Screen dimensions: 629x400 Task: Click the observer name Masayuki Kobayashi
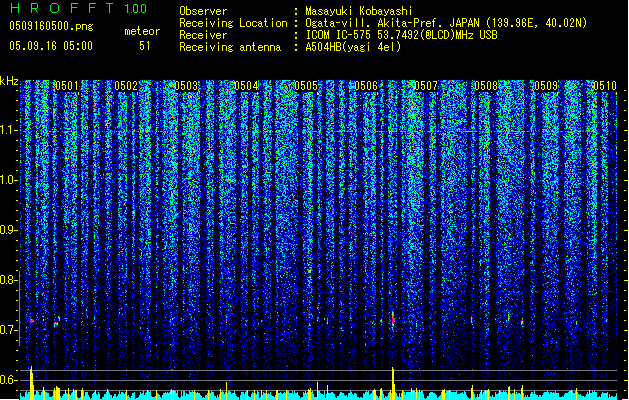(359, 11)
